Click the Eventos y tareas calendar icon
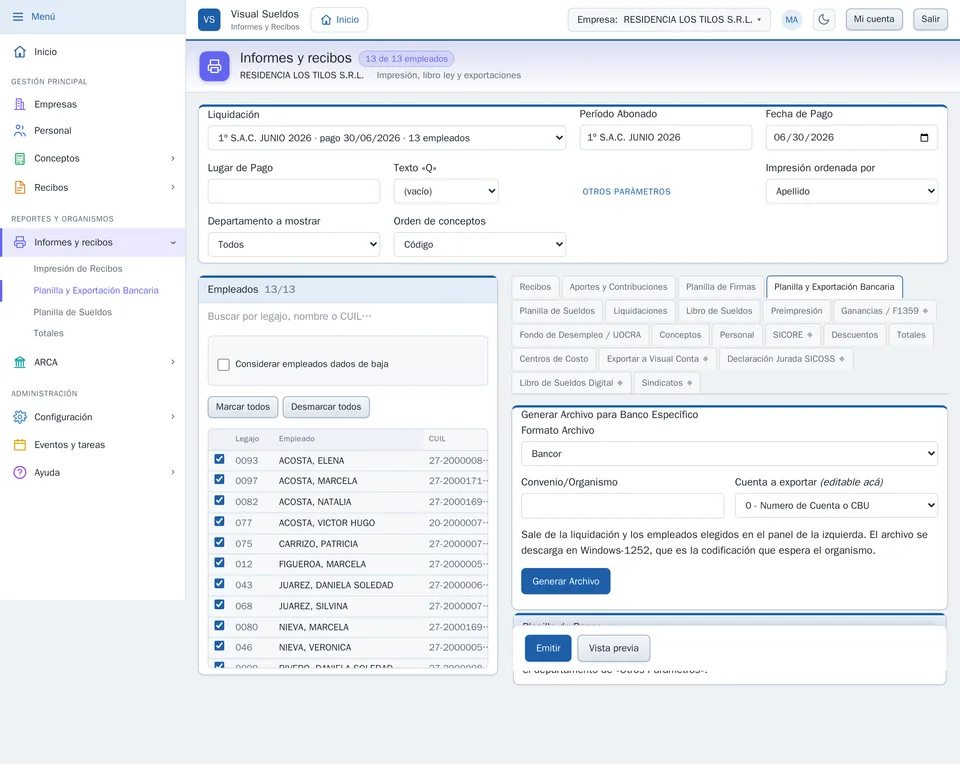This screenshot has height=764, width=960. point(20,445)
